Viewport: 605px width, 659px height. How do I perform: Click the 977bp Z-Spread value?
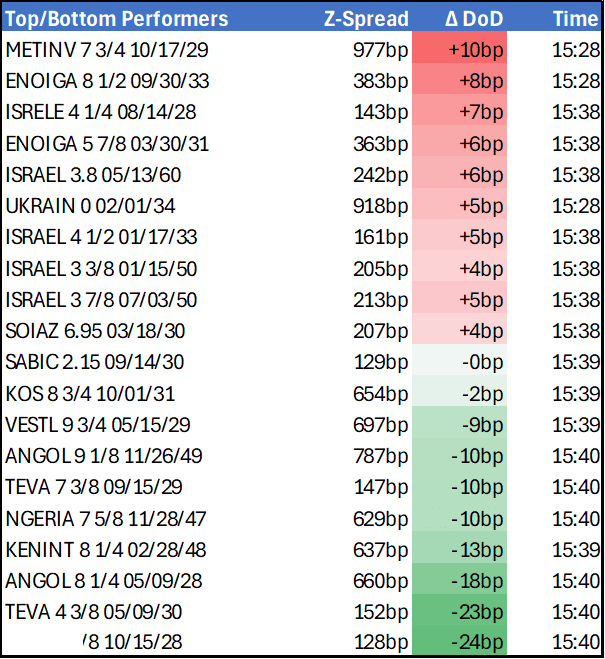tap(381, 49)
